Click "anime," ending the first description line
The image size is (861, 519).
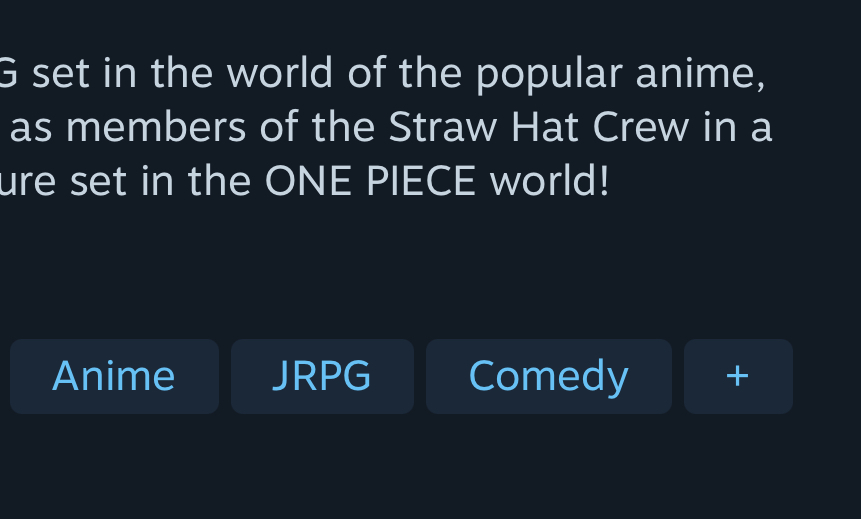click(700, 74)
